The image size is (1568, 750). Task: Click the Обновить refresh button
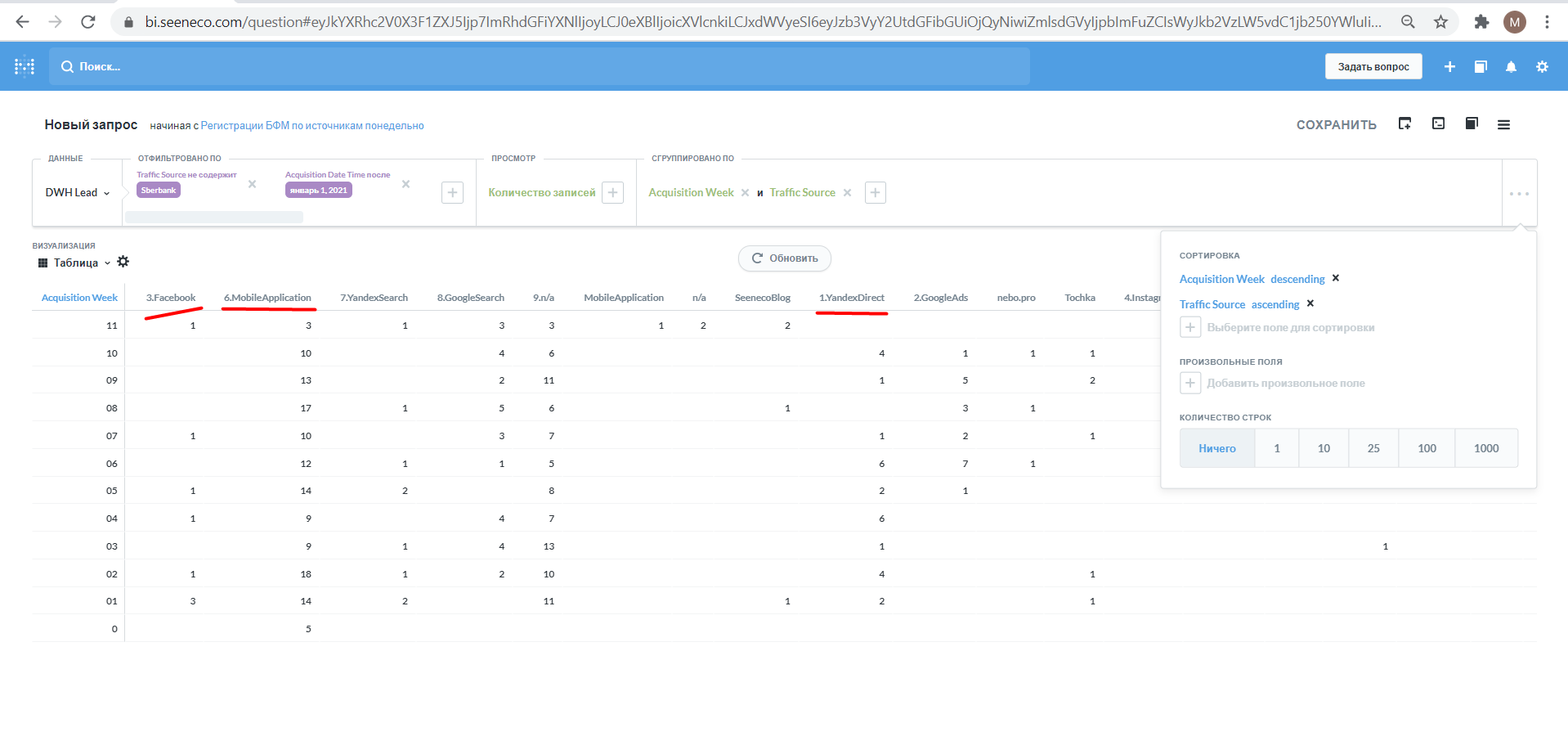pyautogui.click(x=784, y=258)
